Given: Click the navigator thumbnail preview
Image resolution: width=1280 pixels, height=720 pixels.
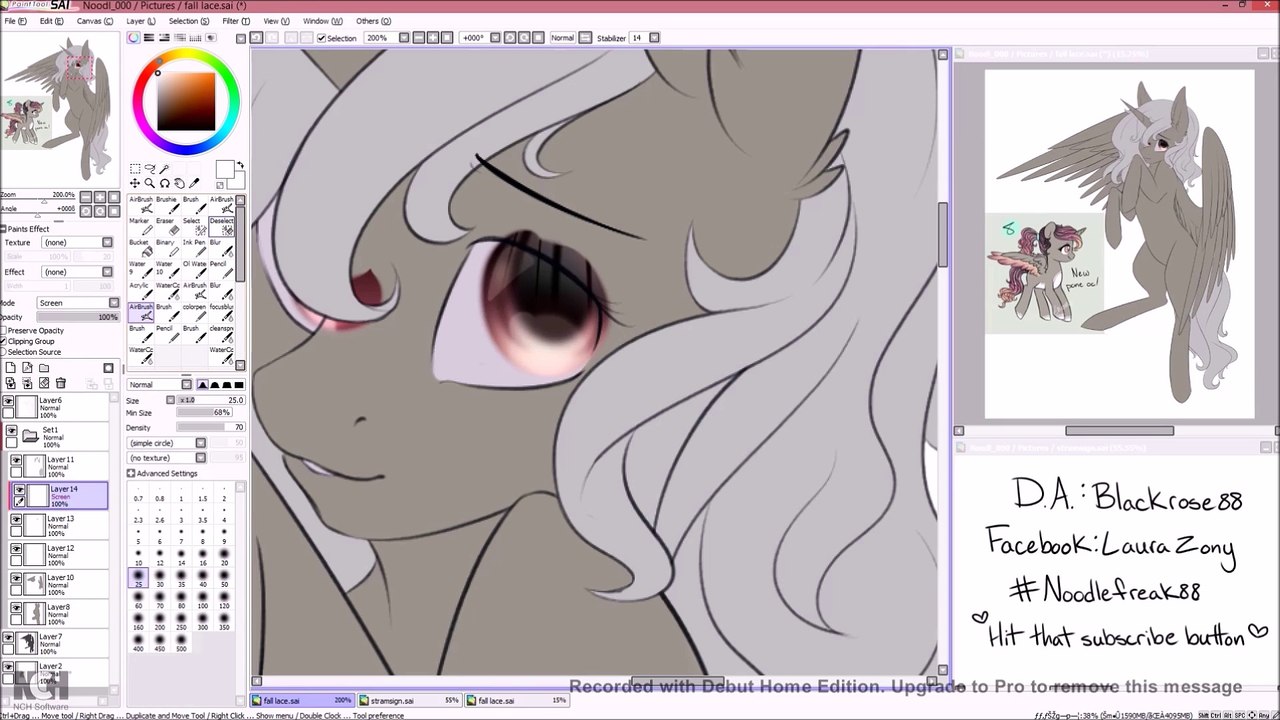Looking at the screenshot, I should (x=61, y=110).
